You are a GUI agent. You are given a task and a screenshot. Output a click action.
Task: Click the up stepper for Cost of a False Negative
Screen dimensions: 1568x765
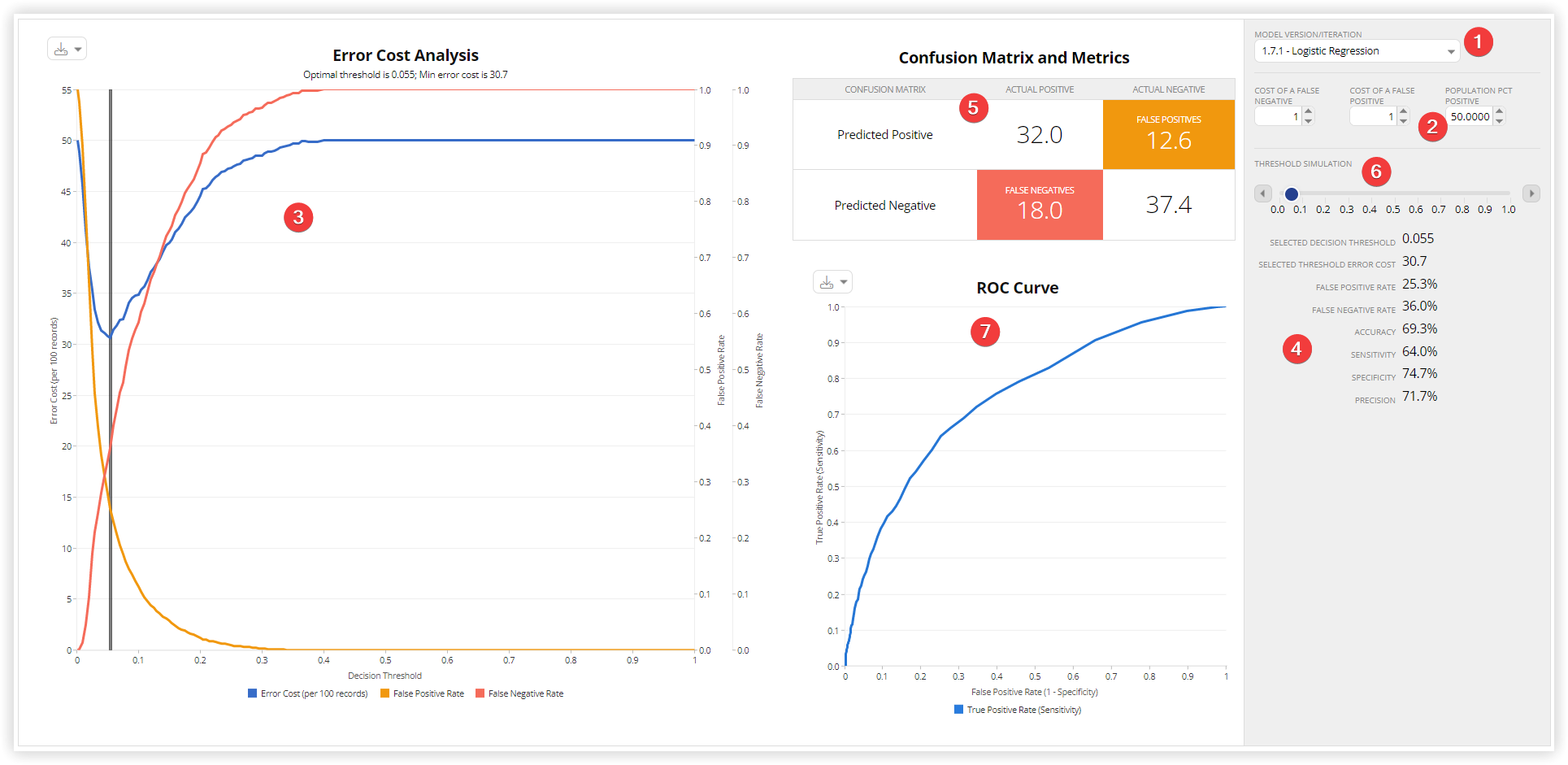[x=1307, y=112]
